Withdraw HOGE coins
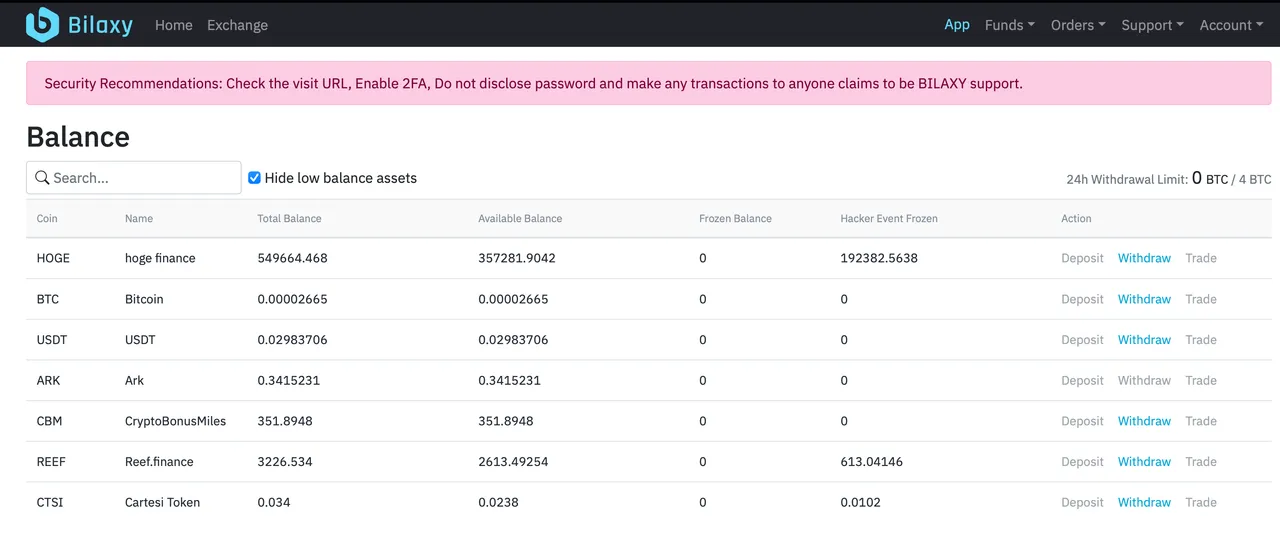This screenshot has height=553, width=1280. coord(1144,258)
